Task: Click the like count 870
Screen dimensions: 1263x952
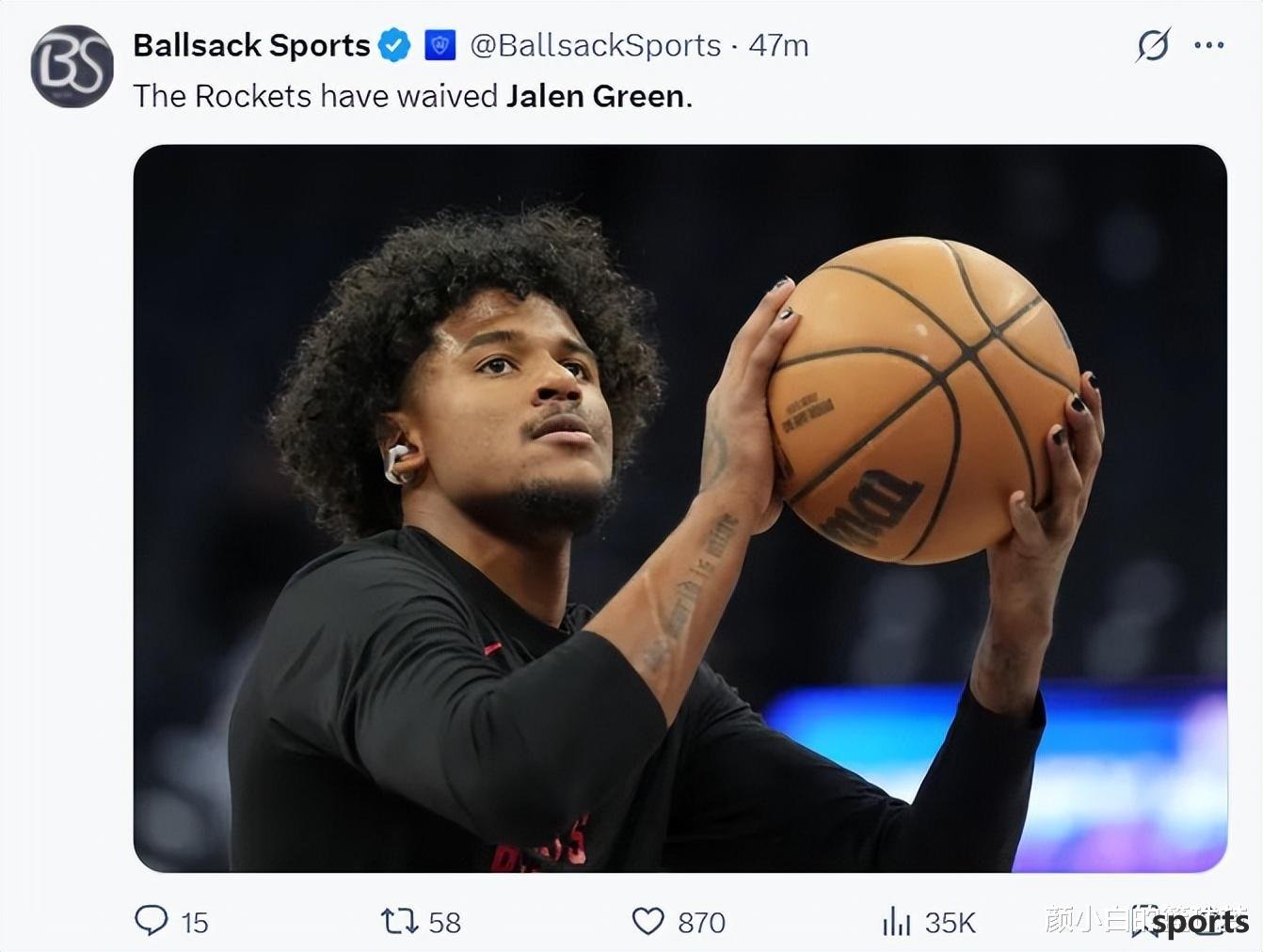Action: pos(701,923)
